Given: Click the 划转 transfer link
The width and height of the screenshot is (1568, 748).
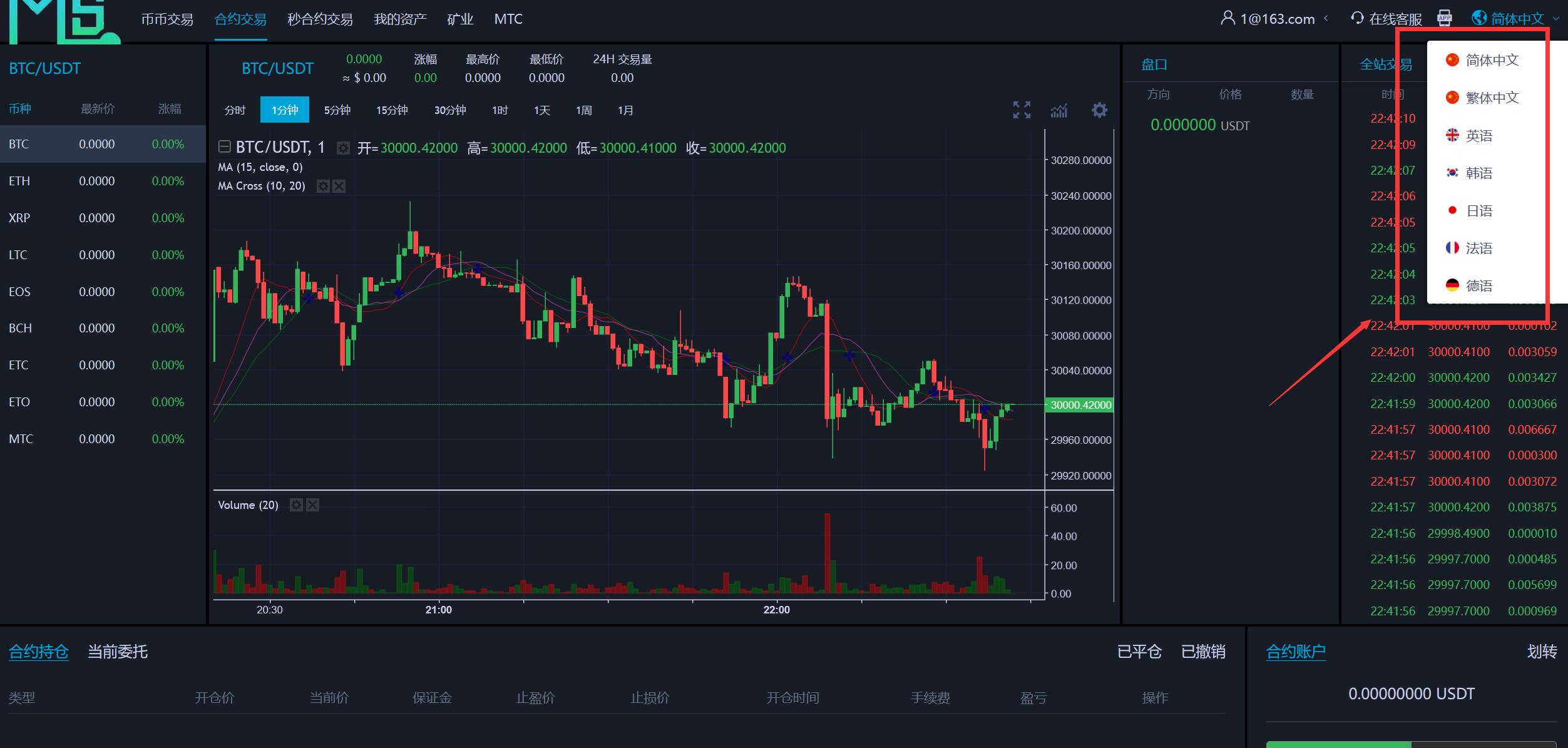Looking at the screenshot, I should click(1542, 652).
